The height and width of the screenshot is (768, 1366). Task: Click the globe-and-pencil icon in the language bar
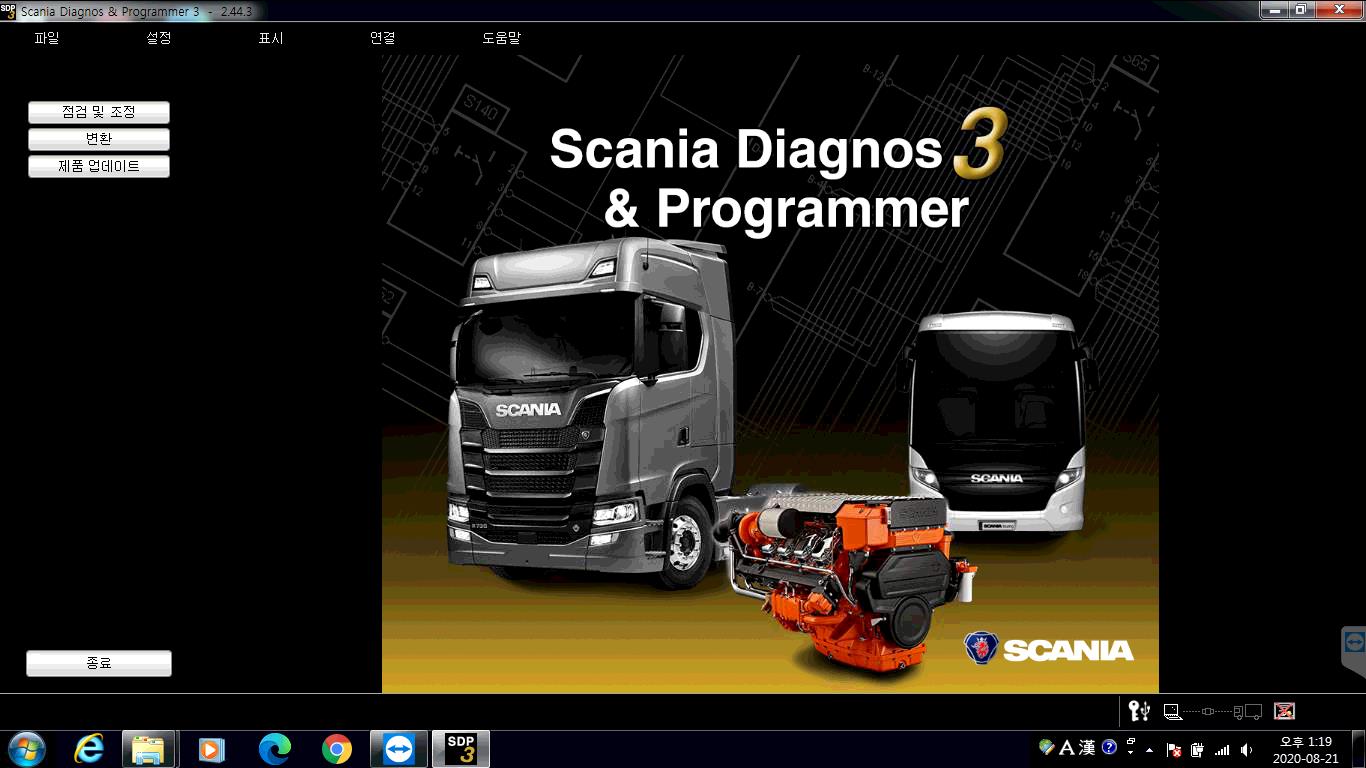tap(1047, 748)
